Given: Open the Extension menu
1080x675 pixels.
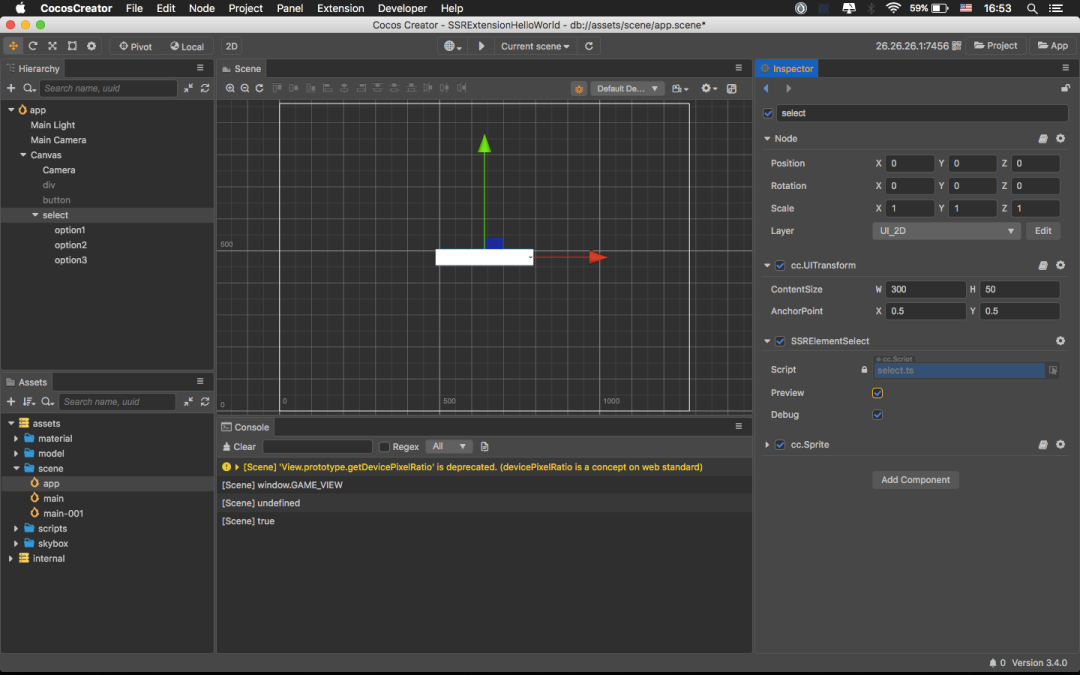Looking at the screenshot, I should pyautogui.click(x=340, y=8).
